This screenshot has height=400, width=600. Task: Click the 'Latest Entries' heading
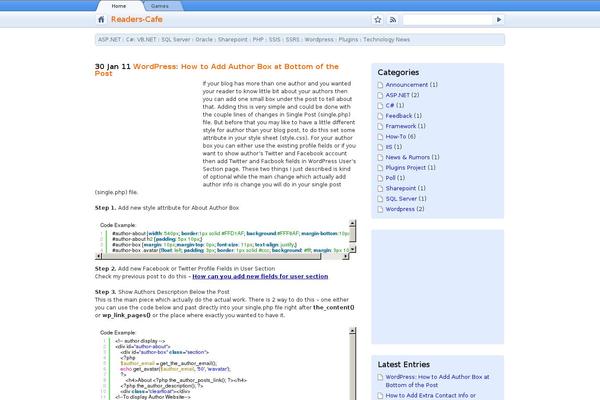coord(403,364)
